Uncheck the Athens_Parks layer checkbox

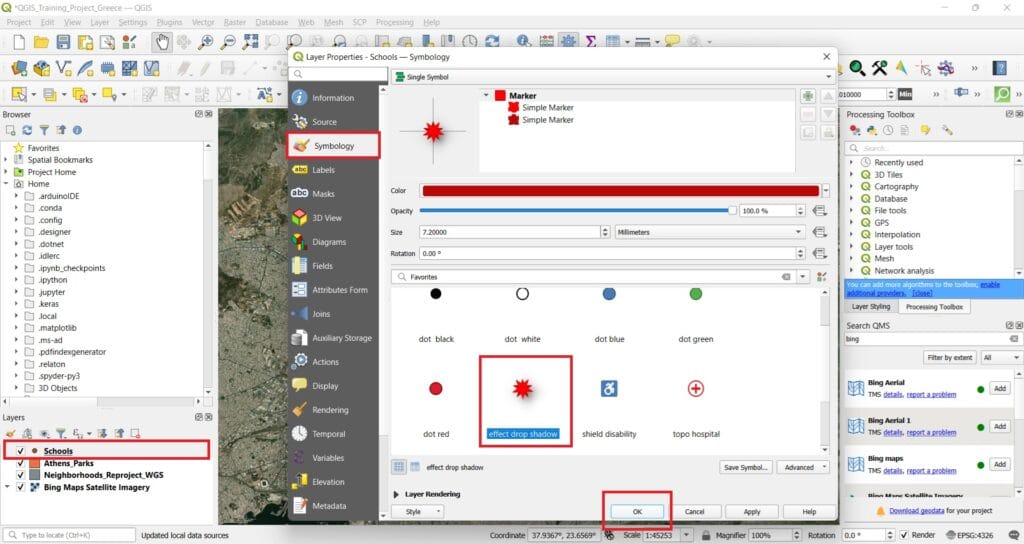[20, 463]
